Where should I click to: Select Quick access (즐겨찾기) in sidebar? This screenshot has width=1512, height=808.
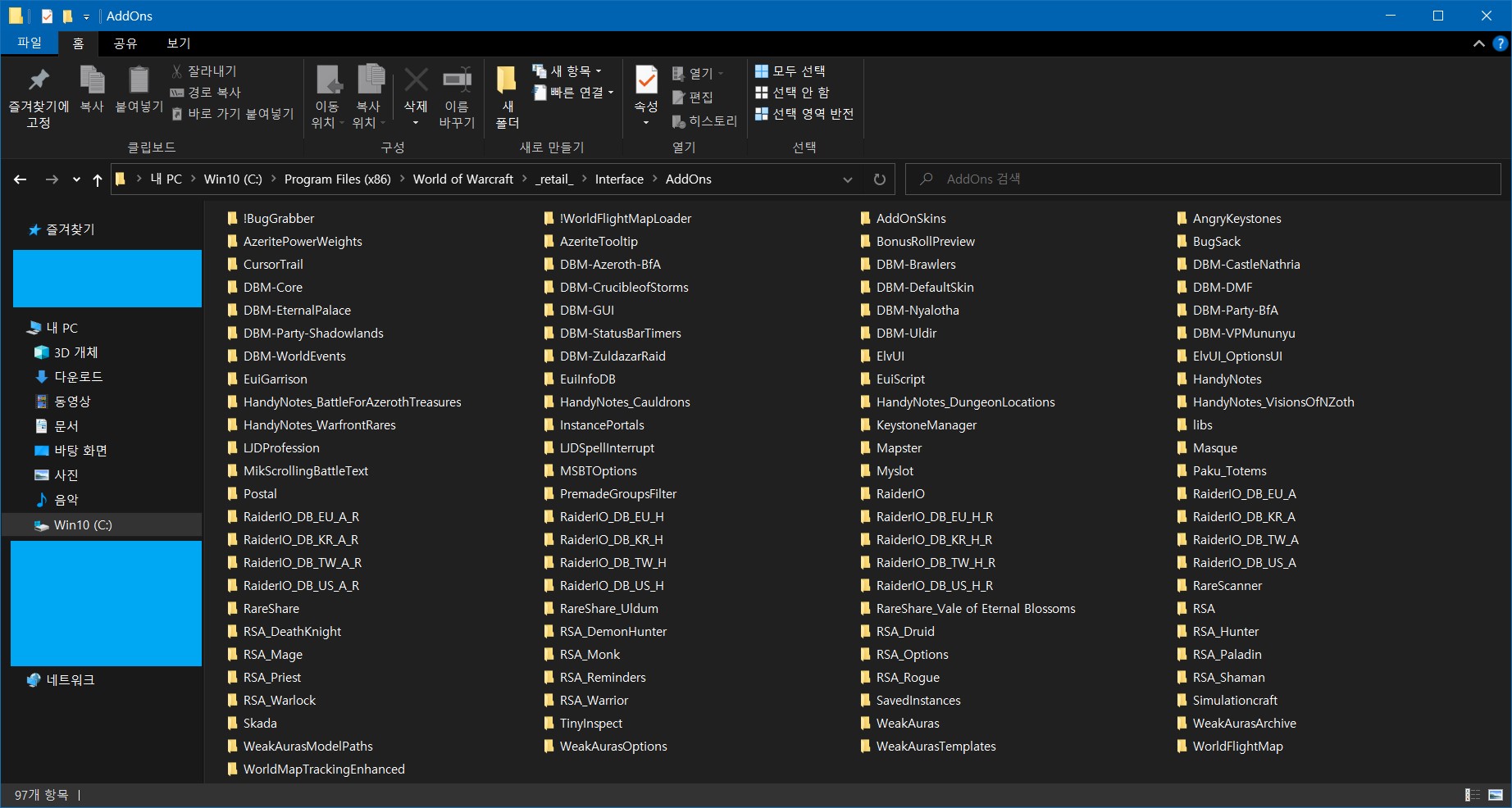(61, 229)
